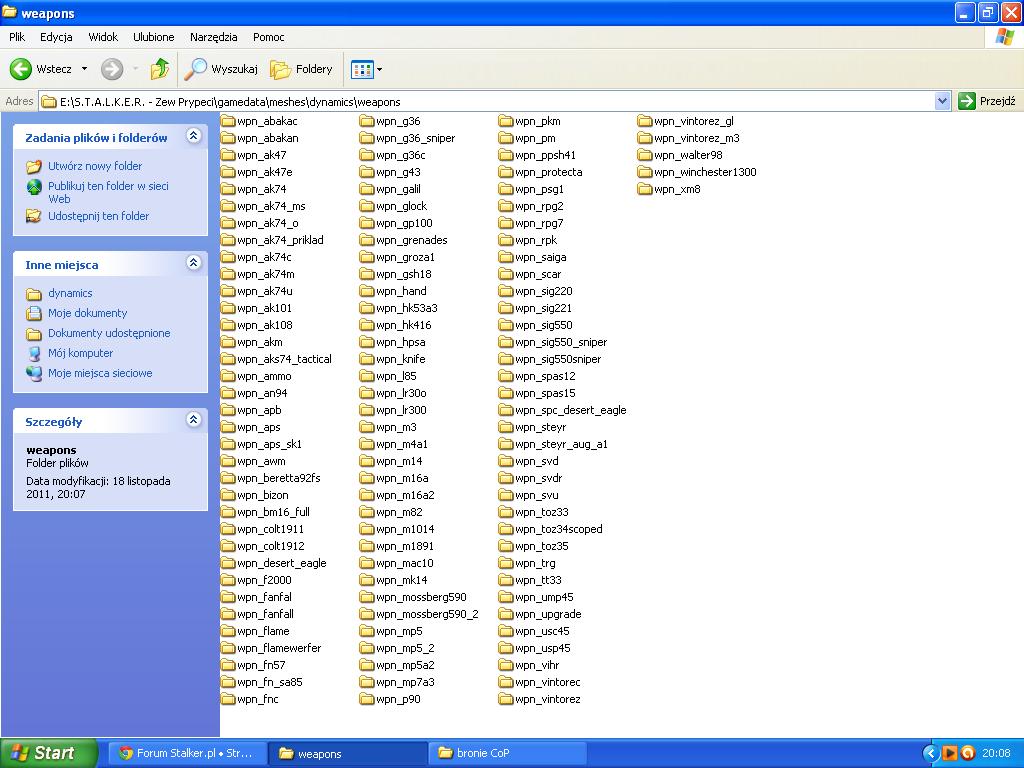
Task: Select the wpn_abakan folder icon
Action: 228,138
